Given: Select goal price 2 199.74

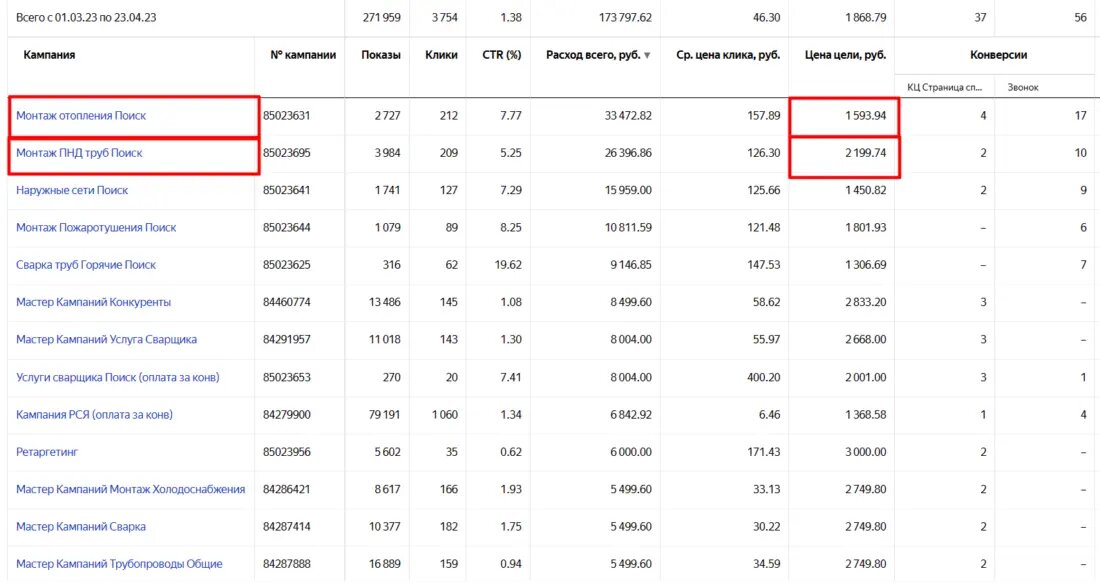Looking at the screenshot, I should 866,153.
